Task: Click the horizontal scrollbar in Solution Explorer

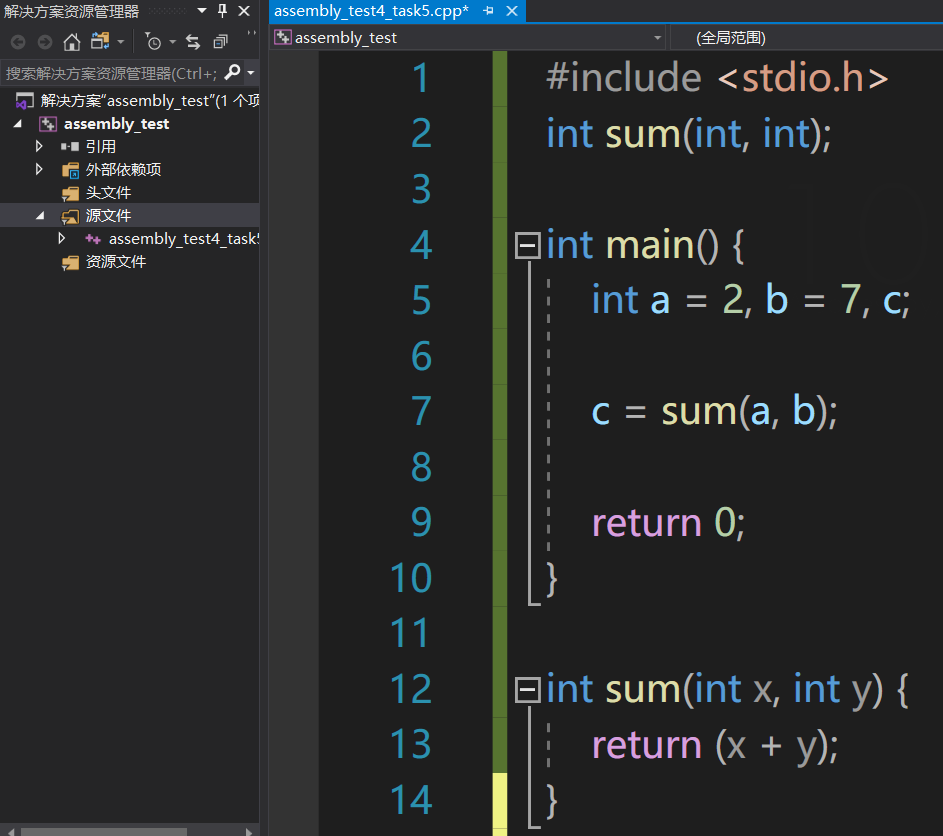Action: (103, 831)
